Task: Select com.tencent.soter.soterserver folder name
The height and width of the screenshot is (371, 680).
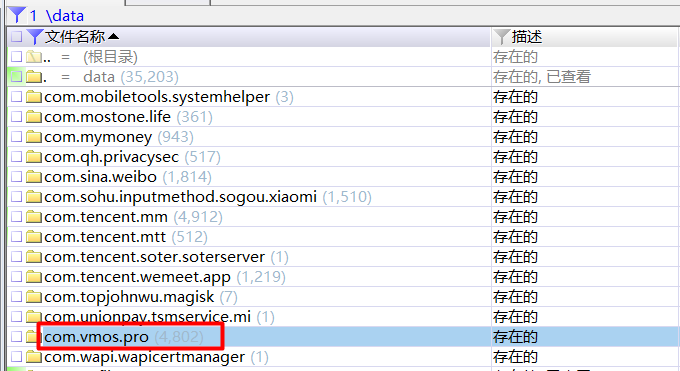Action: 154,256
